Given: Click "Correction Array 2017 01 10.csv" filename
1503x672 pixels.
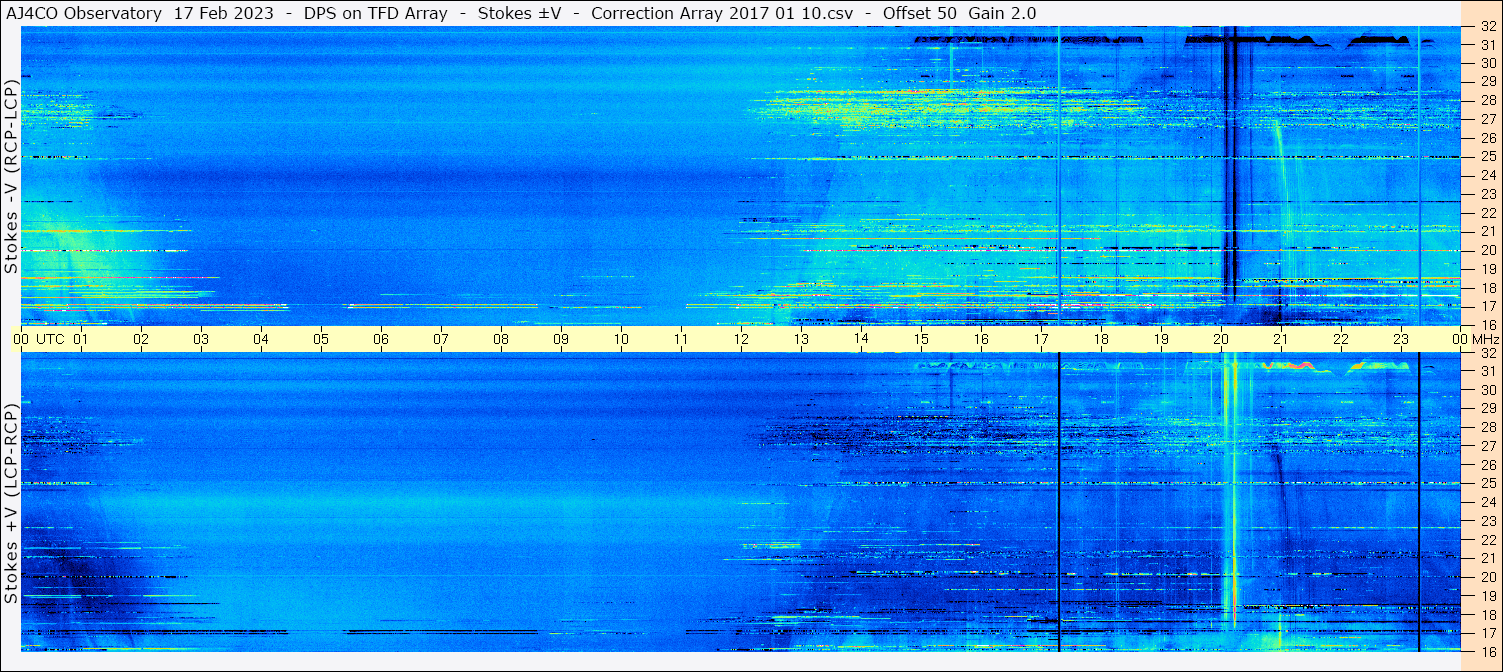Looking at the screenshot, I should tap(722, 13).
